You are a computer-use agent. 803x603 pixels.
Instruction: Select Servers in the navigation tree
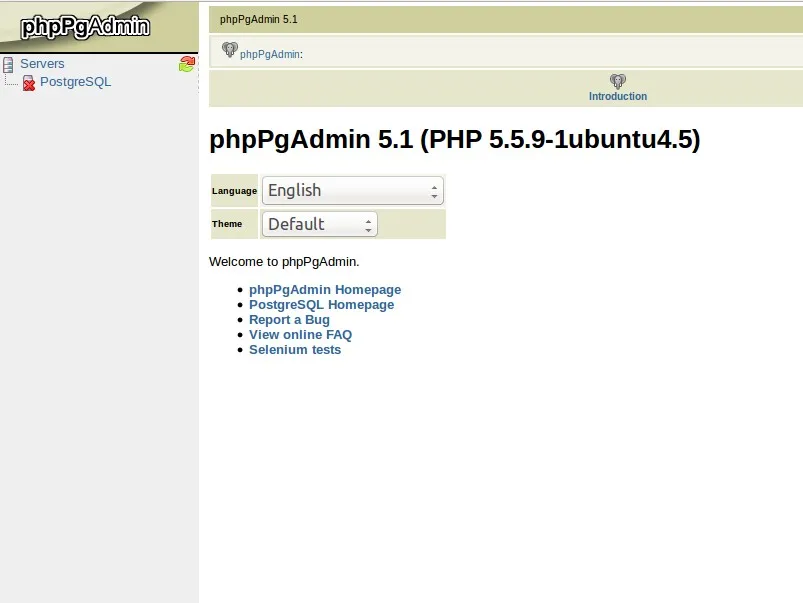click(x=42, y=63)
